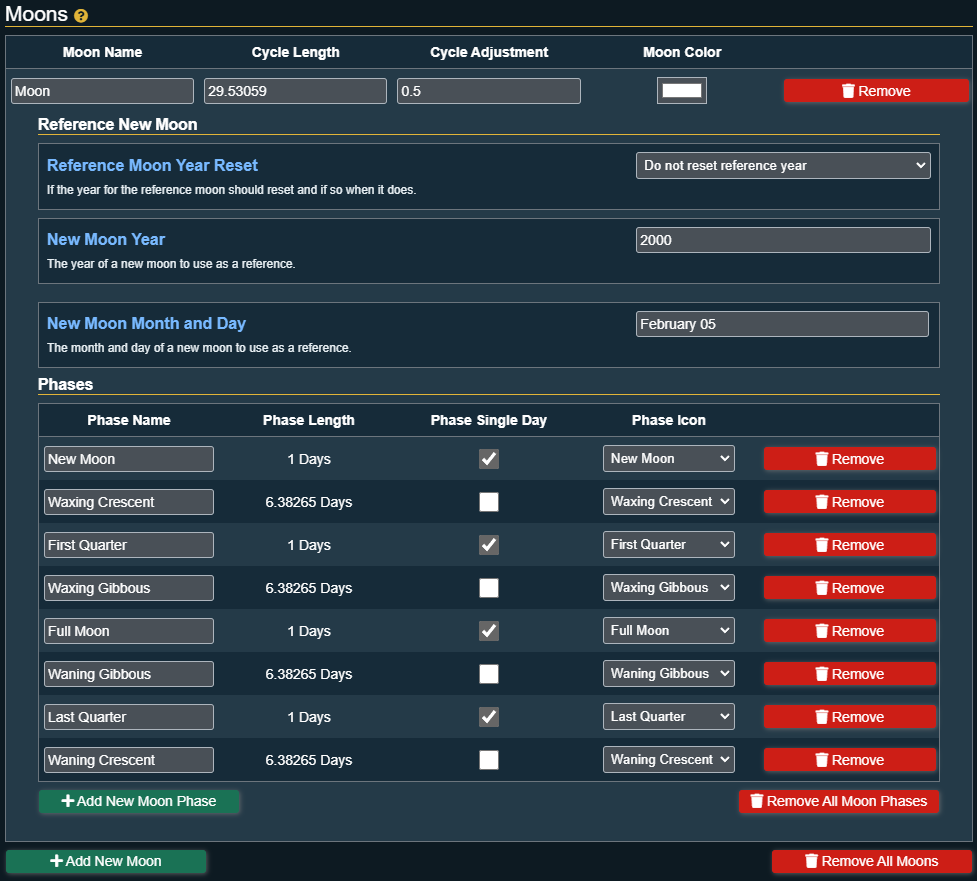Click the Moons help question mark icon
This screenshot has width=977, height=881.
[81, 16]
